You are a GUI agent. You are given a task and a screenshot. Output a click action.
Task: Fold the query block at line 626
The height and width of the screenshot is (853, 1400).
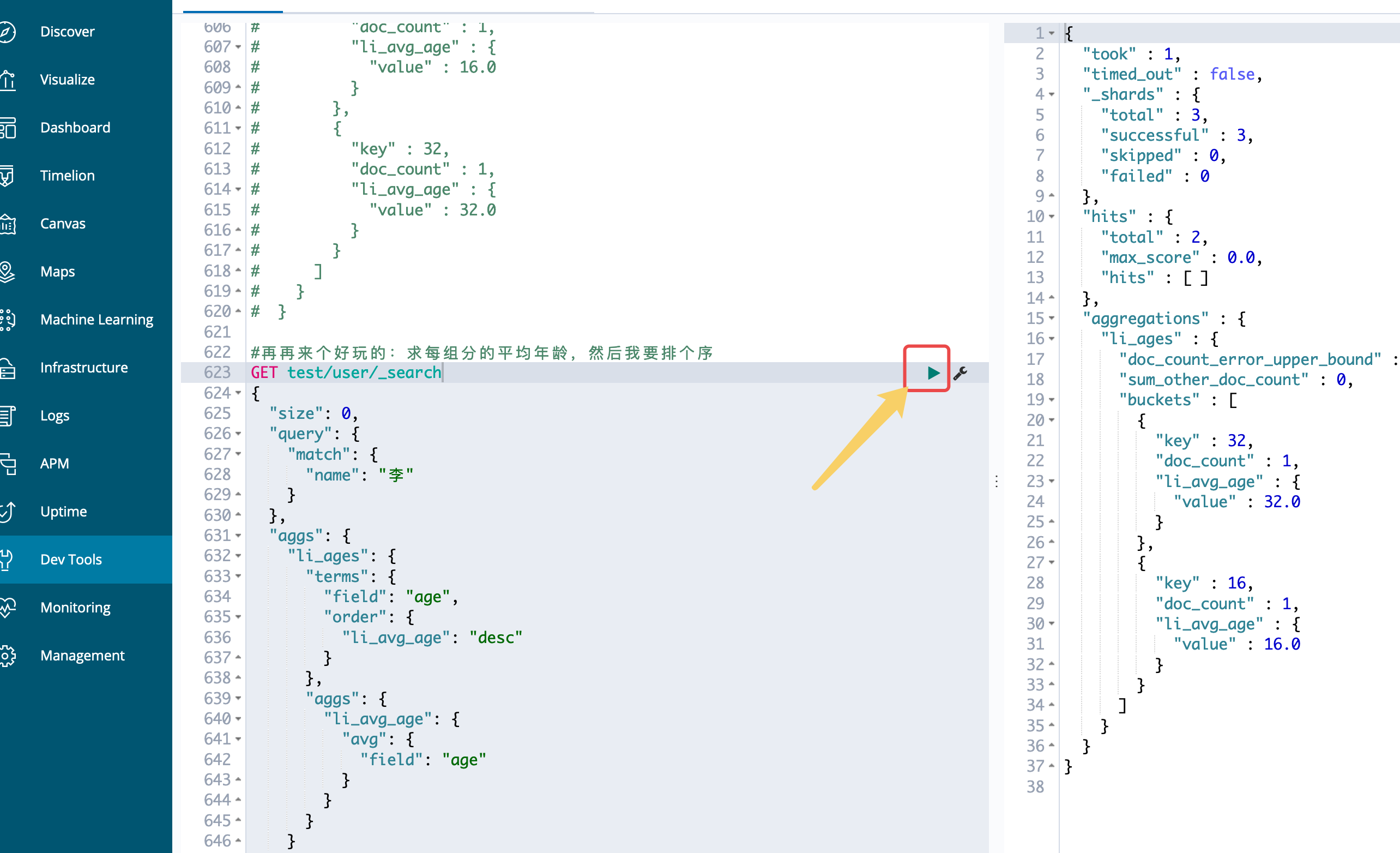point(238,434)
